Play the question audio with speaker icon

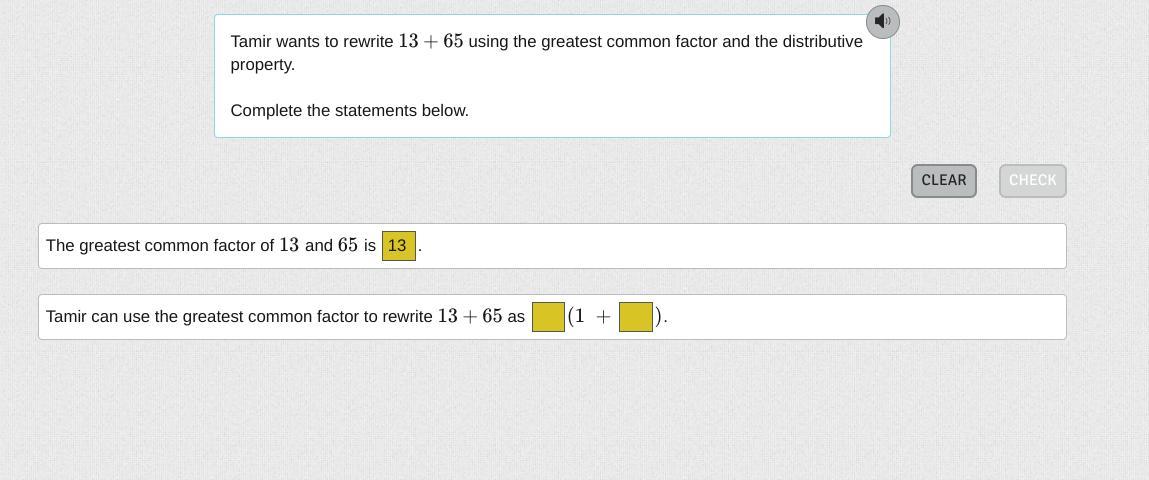pyautogui.click(x=882, y=21)
